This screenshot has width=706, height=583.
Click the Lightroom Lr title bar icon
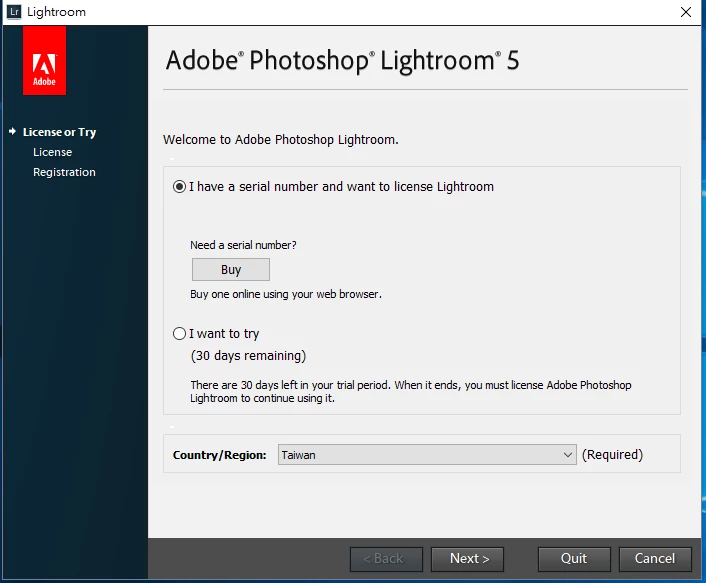click(x=14, y=11)
